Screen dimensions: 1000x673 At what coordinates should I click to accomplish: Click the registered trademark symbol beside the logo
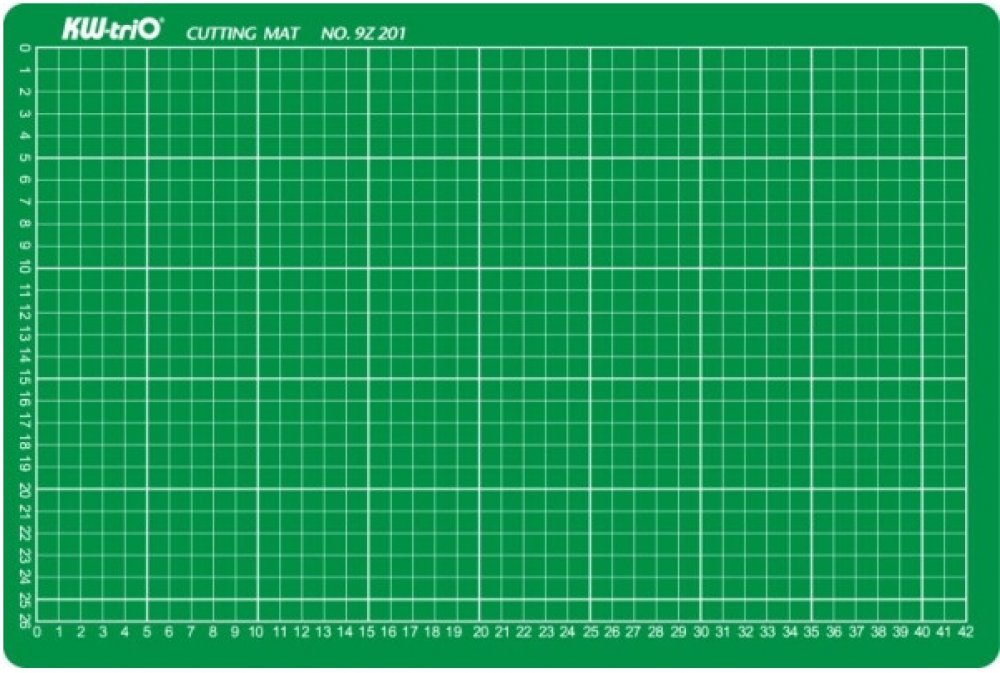163,21
